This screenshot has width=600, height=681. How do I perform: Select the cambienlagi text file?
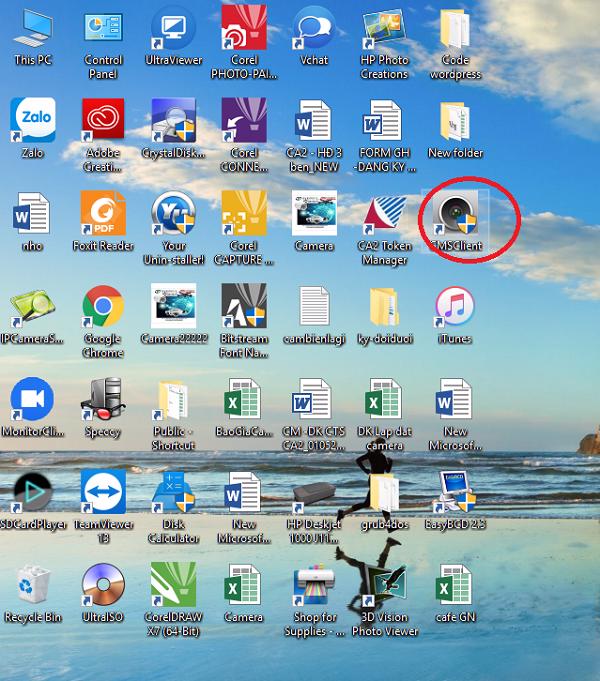(314, 306)
